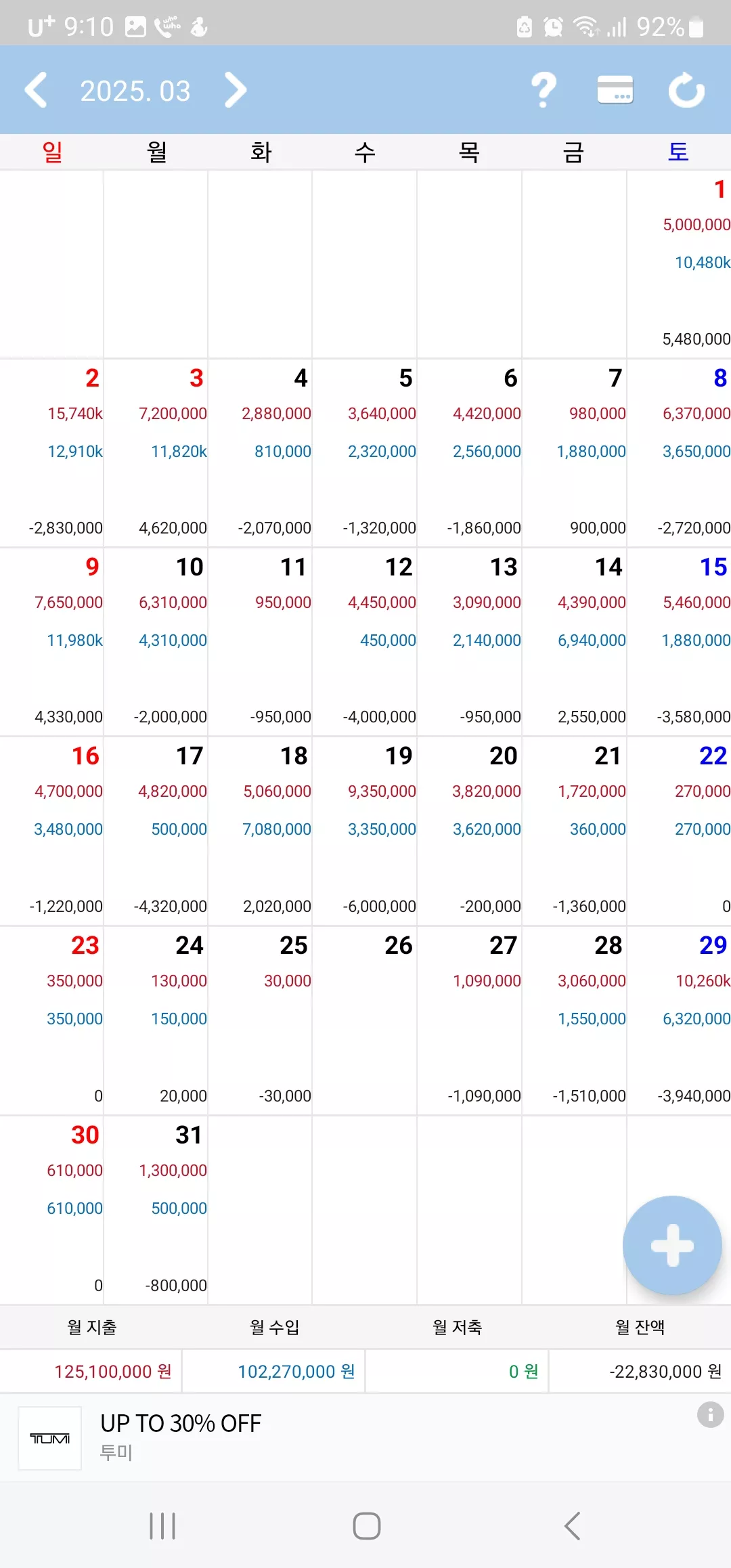Open the recent apps navigation button
This screenshot has height=1568, width=731.
(x=162, y=1526)
